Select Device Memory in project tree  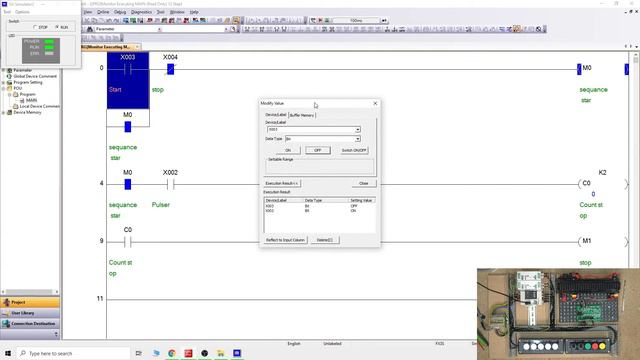27,112
